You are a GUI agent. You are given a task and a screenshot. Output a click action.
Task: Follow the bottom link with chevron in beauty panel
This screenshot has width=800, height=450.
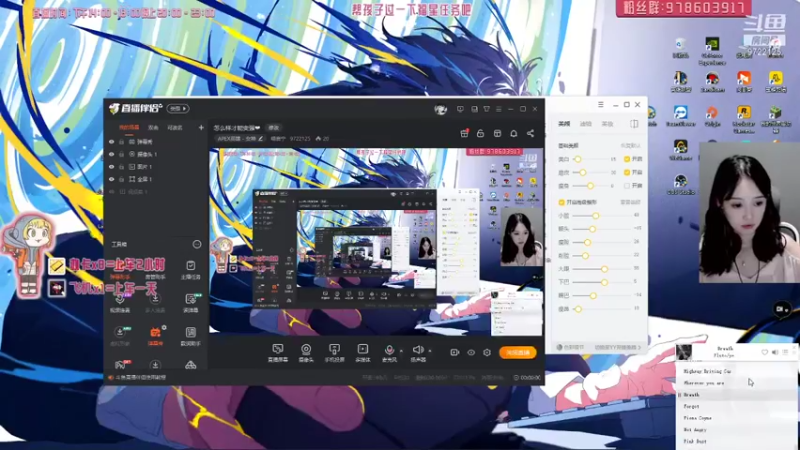click(x=617, y=347)
